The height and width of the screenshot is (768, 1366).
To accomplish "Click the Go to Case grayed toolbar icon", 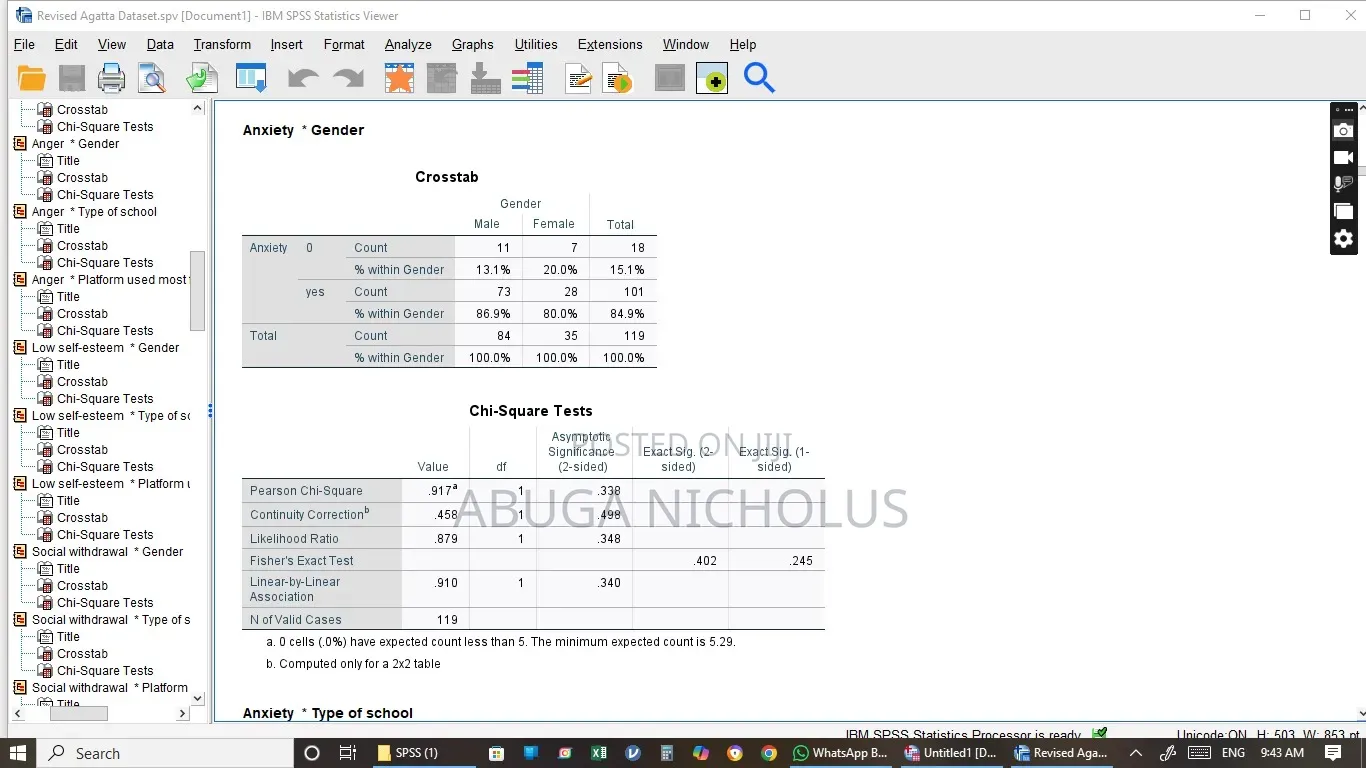I will (441, 78).
